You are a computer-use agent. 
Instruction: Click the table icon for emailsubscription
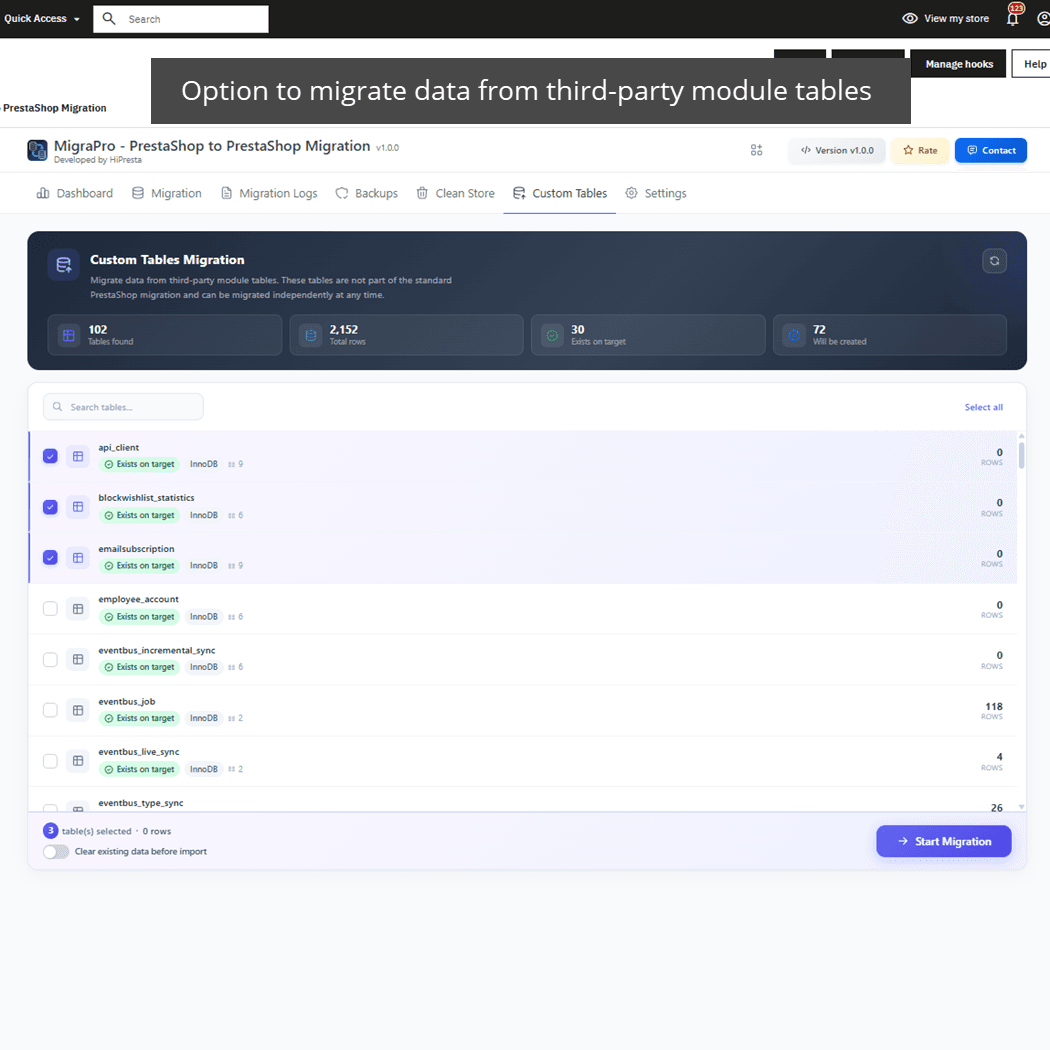(78, 558)
